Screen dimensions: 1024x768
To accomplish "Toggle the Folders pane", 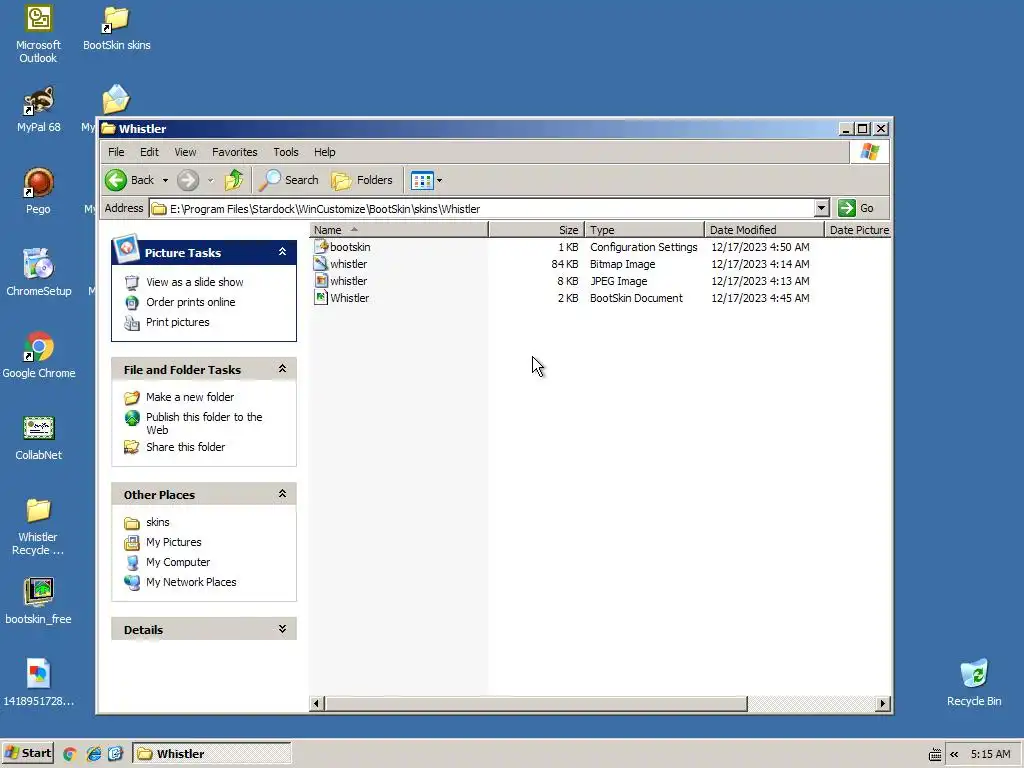I will coord(362,180).
